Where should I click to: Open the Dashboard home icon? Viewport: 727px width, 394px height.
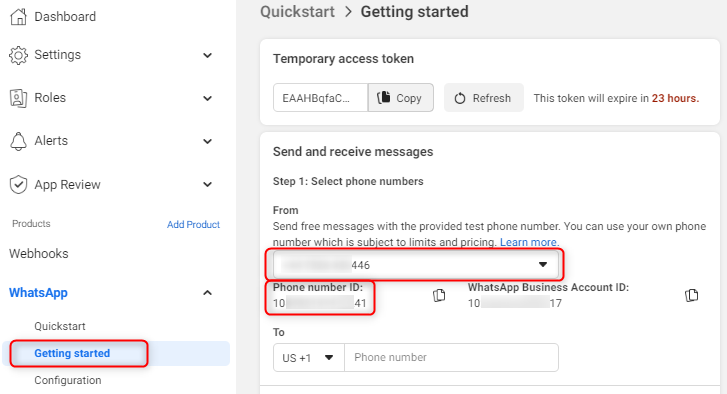coord(19,17)
